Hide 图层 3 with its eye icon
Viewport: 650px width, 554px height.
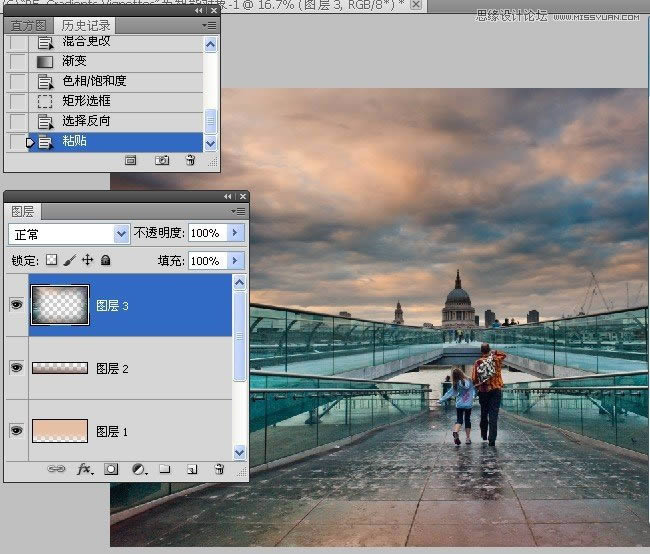(x=16, y=305)
